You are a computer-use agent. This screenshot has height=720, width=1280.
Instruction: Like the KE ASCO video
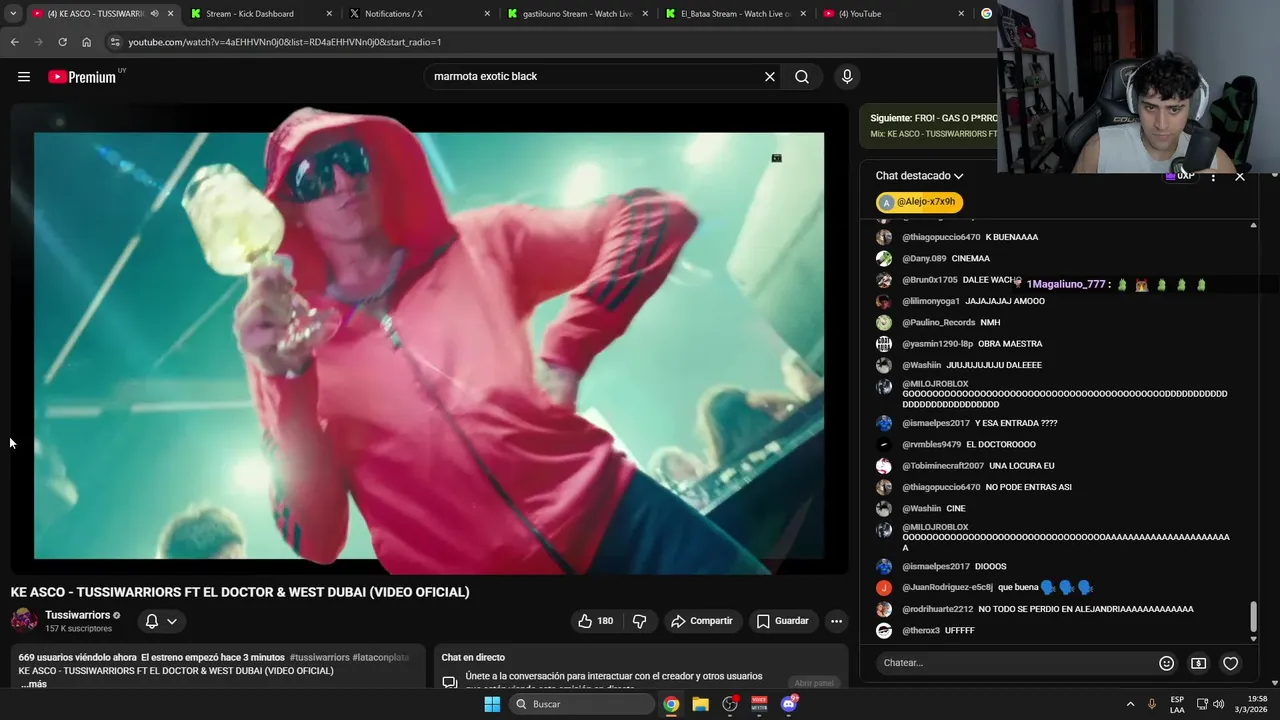(595, 621)
